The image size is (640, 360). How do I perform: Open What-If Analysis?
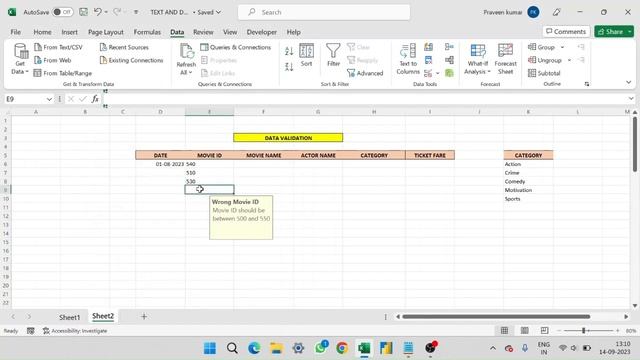[x=478, y=59]
